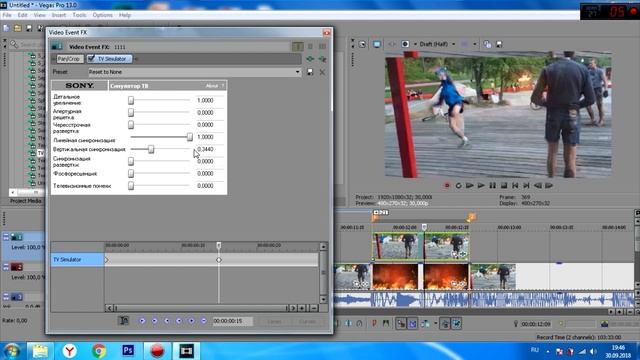Screen dimensions: 640x360
Task: Open the Insert menu
Action: coord(59,15)
